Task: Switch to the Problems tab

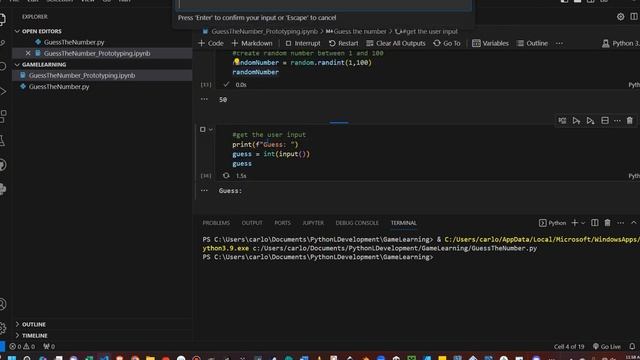Action: click(216, 223)
